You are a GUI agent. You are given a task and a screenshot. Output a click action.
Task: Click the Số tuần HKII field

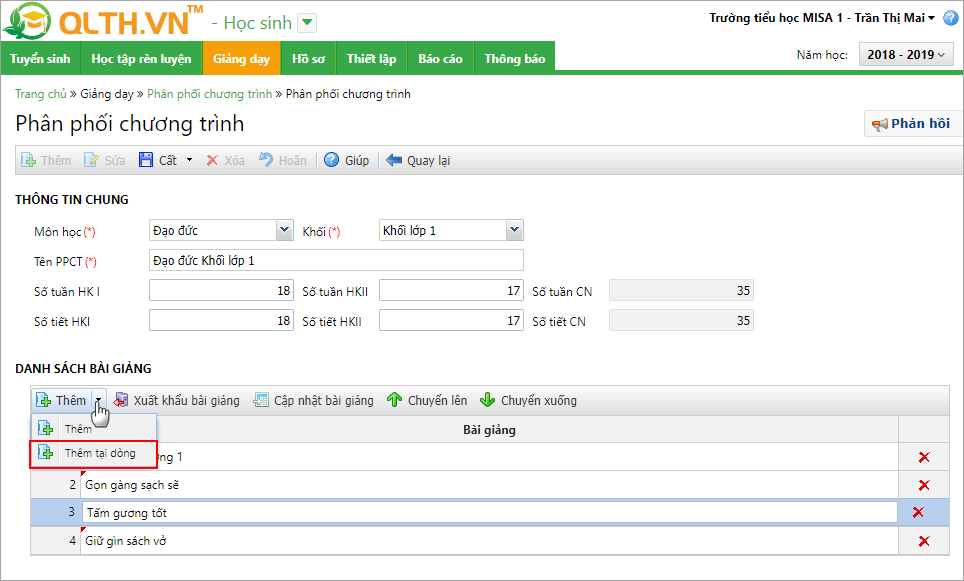(x=451, y=290)
